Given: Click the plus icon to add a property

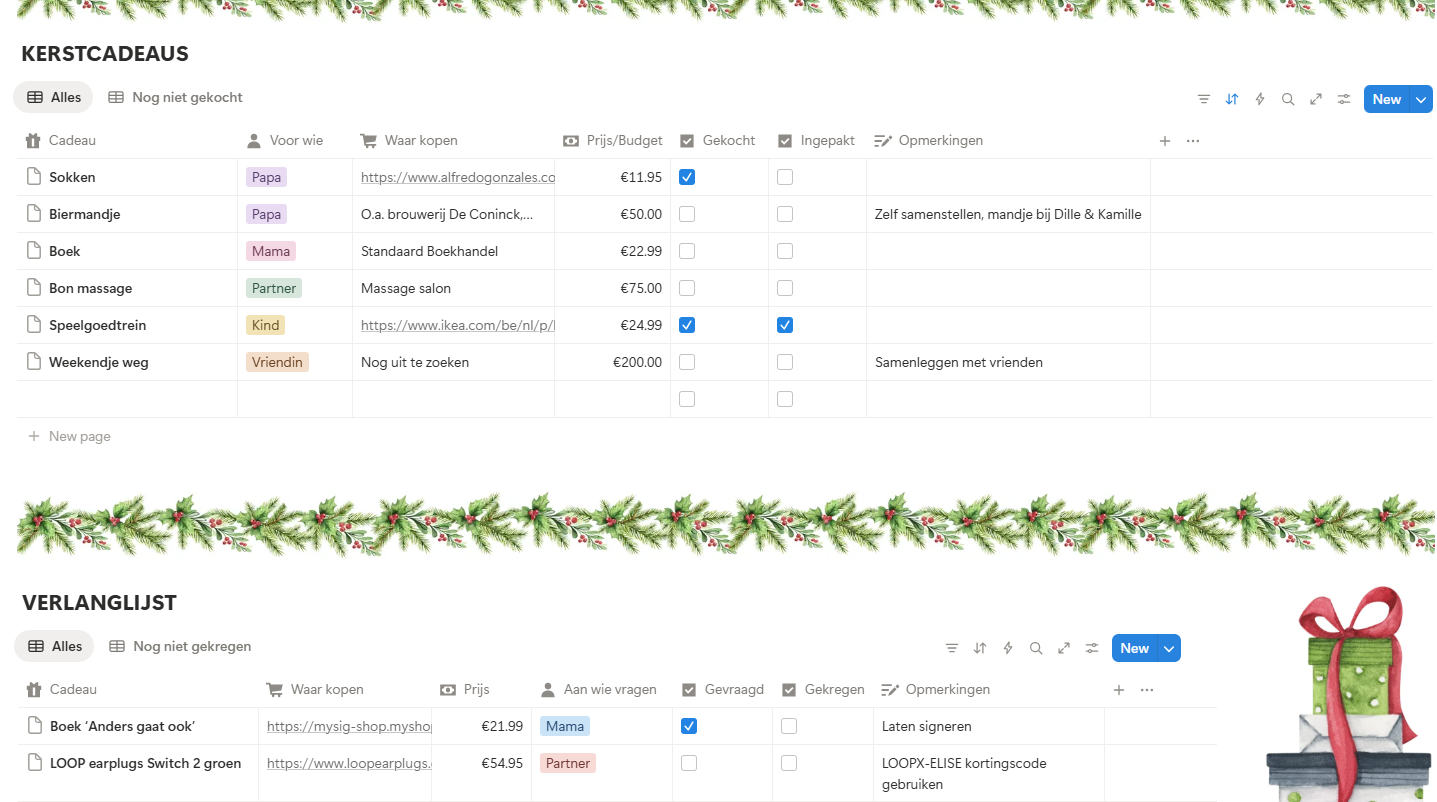Looking at the screenshot, I should pos(1165,141).
